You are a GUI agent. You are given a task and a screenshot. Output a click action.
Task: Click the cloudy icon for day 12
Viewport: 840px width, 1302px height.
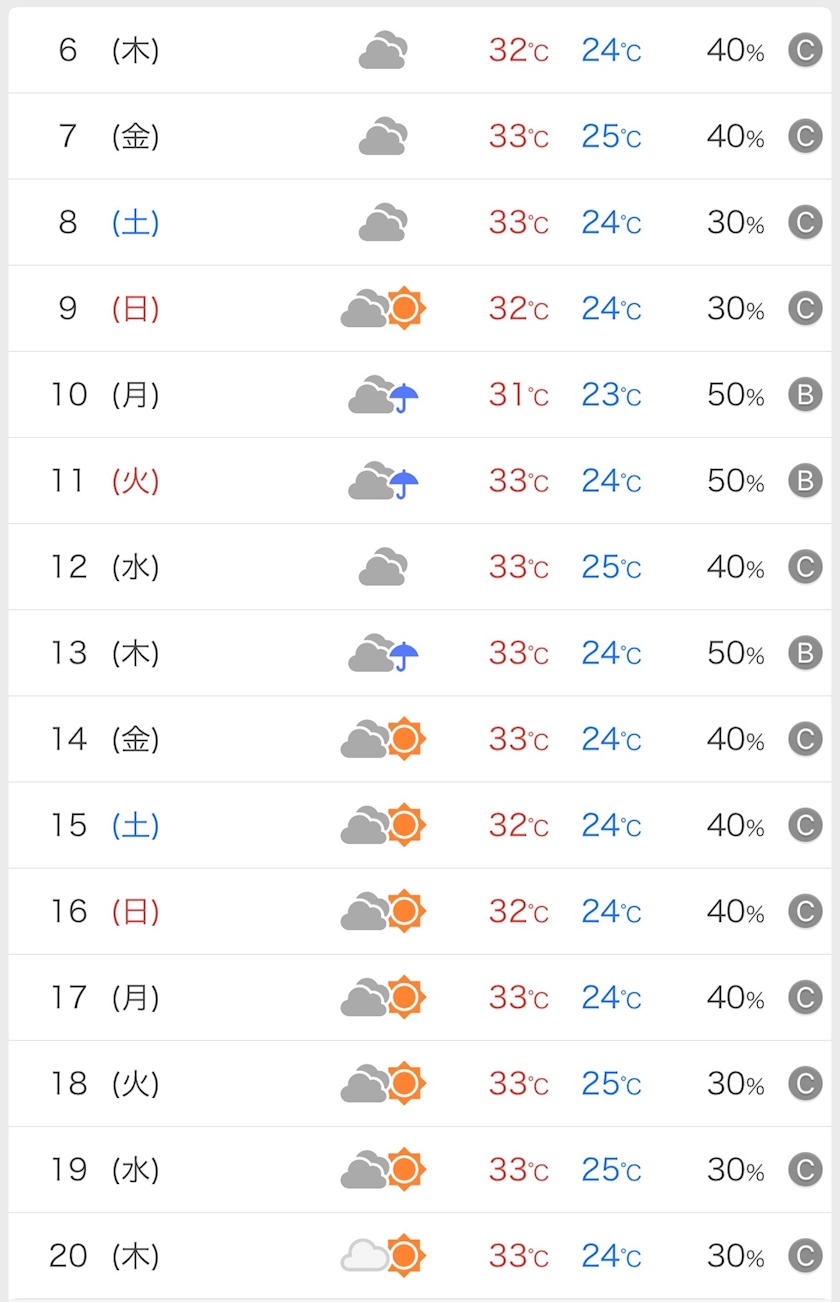(383, 567)
